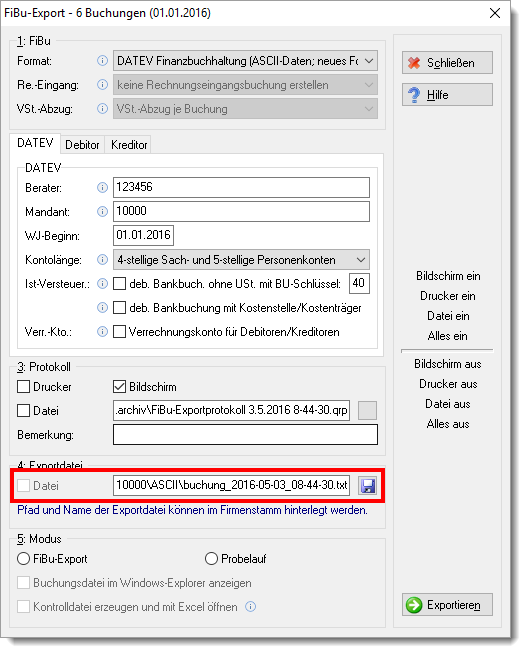
Task: Enable the Drucker protocol checkbox
Action: [x=23, y=387]
